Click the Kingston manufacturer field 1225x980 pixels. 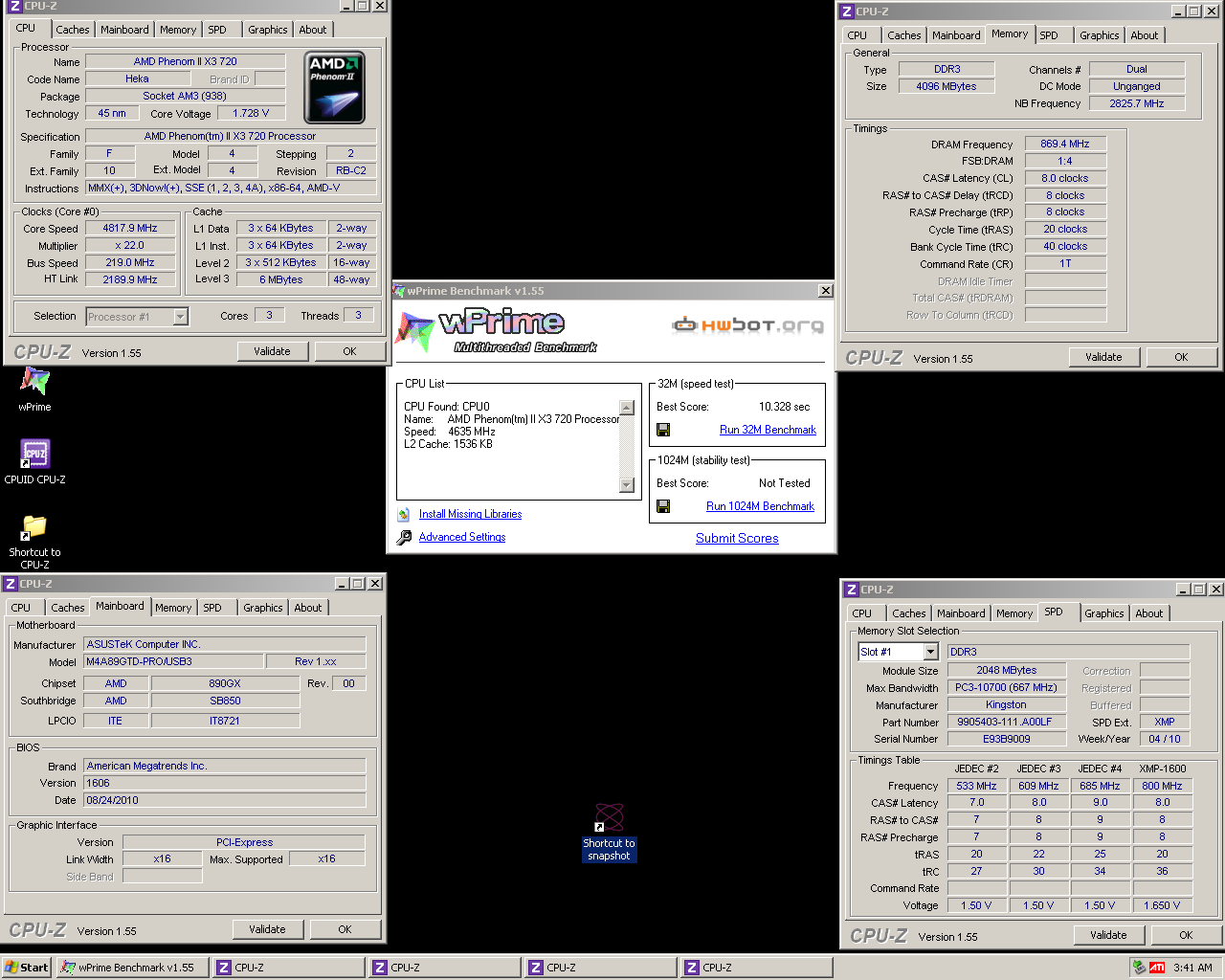1006,704
